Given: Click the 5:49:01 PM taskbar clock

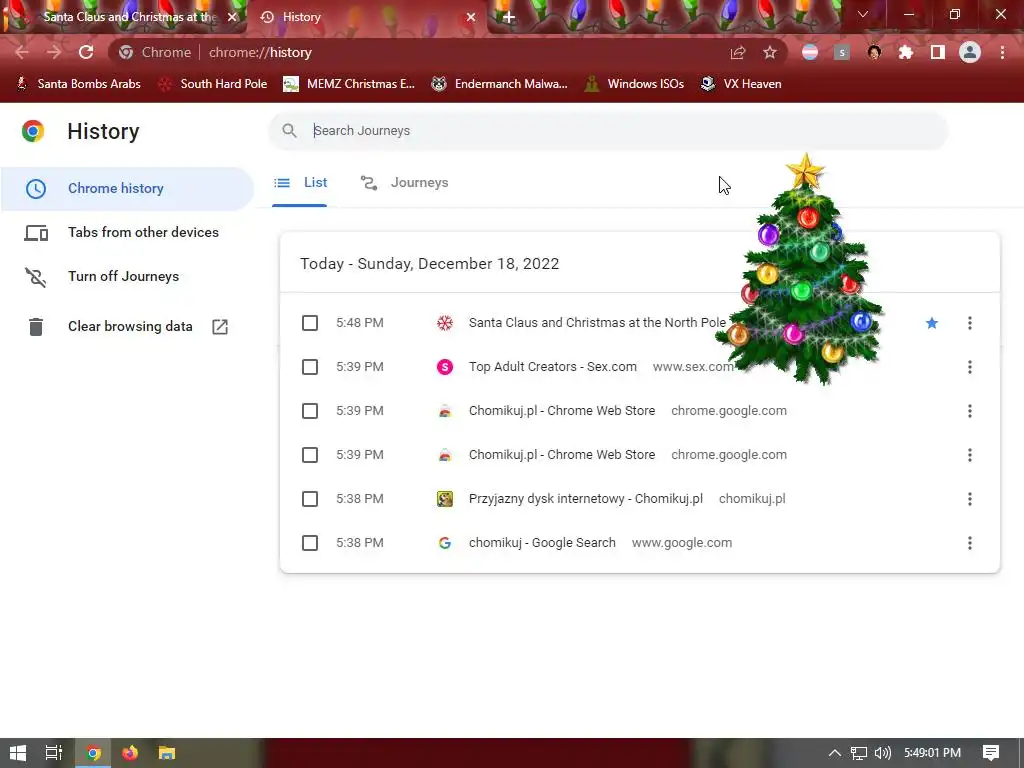Looking at the screenshot, I should coord(933,753).
